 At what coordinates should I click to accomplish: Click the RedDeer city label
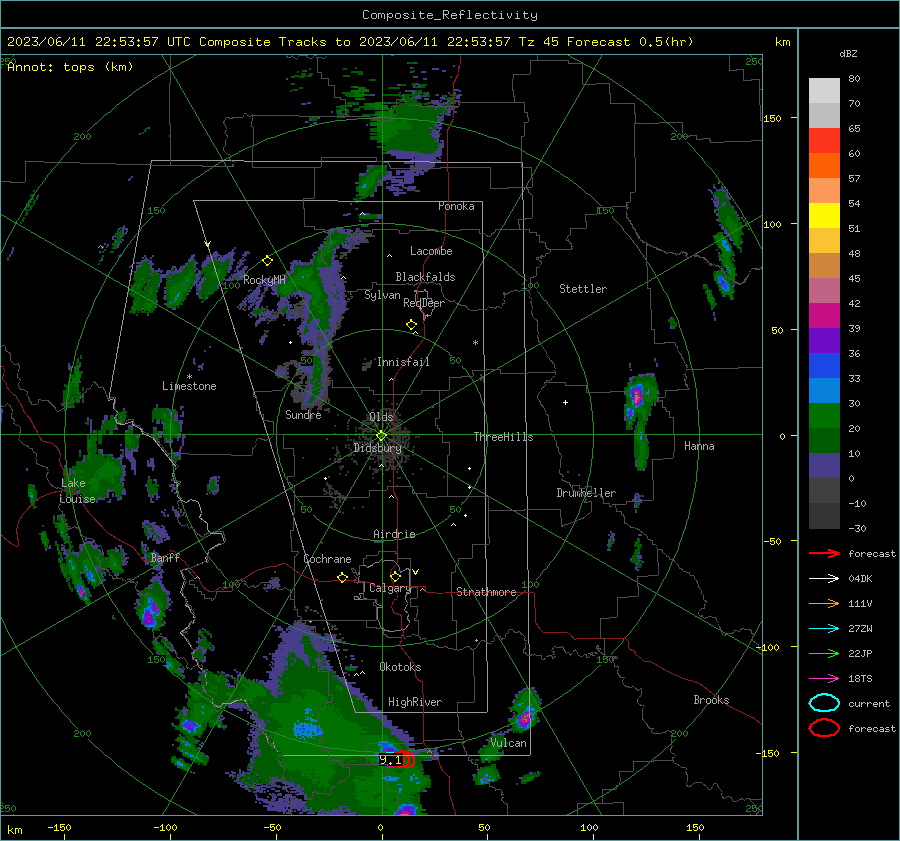tap(424, 303)
